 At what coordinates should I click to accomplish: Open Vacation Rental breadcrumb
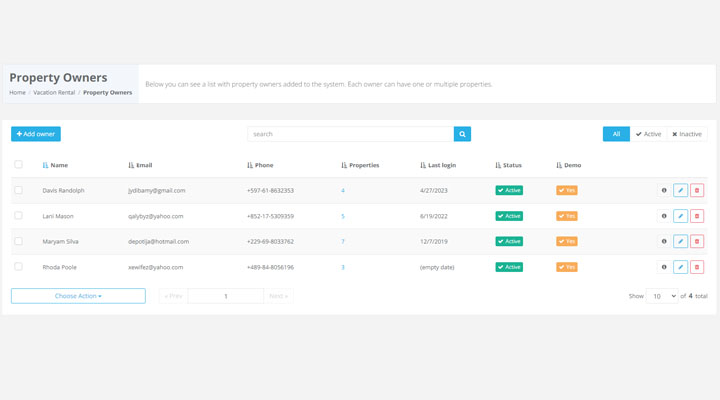[x=54, y=92]
